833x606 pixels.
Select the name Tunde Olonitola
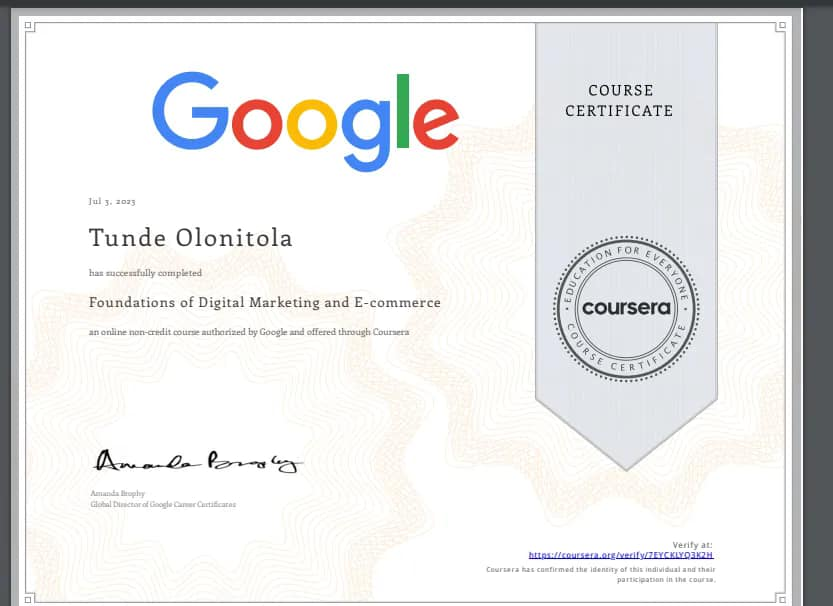pos(191,237)
